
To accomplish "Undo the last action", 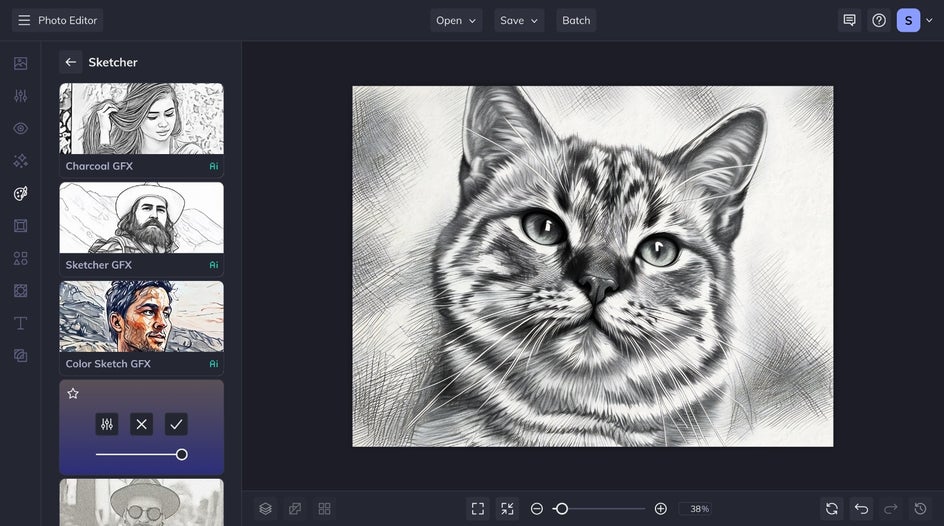I will pyautogui.click(x=862, y=509).
